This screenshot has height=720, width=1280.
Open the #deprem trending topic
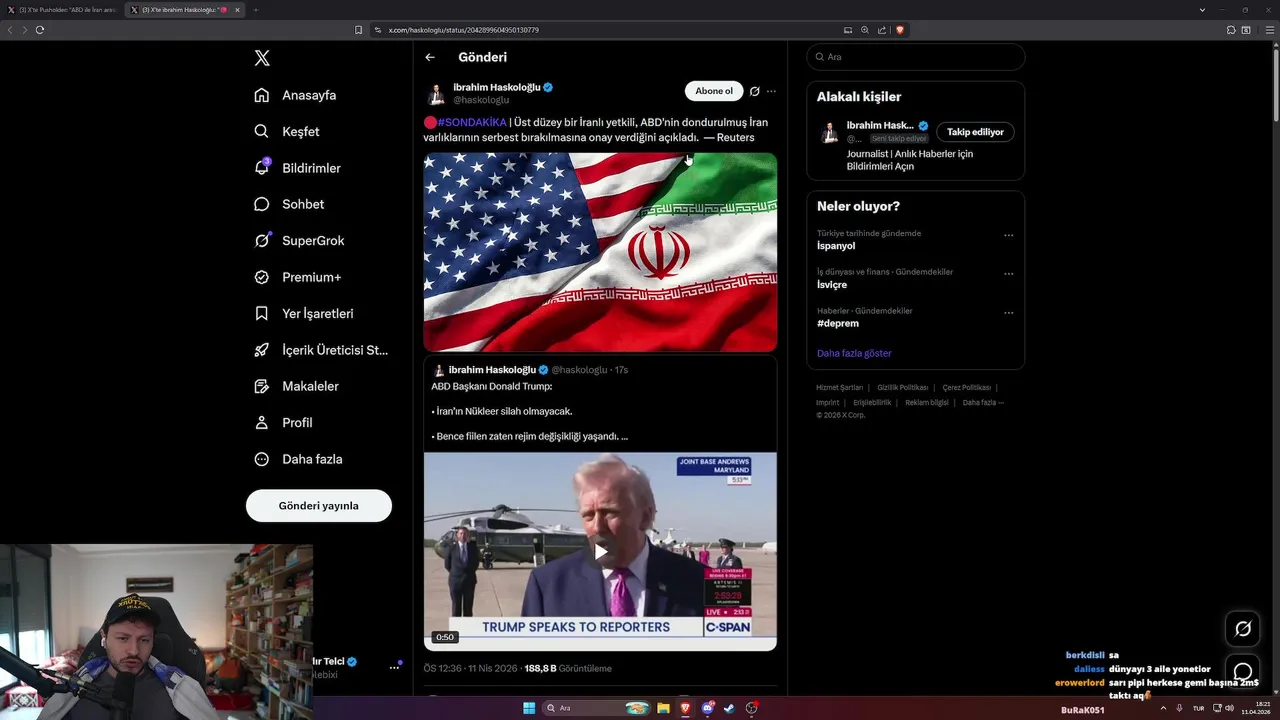tap(838, 323)
